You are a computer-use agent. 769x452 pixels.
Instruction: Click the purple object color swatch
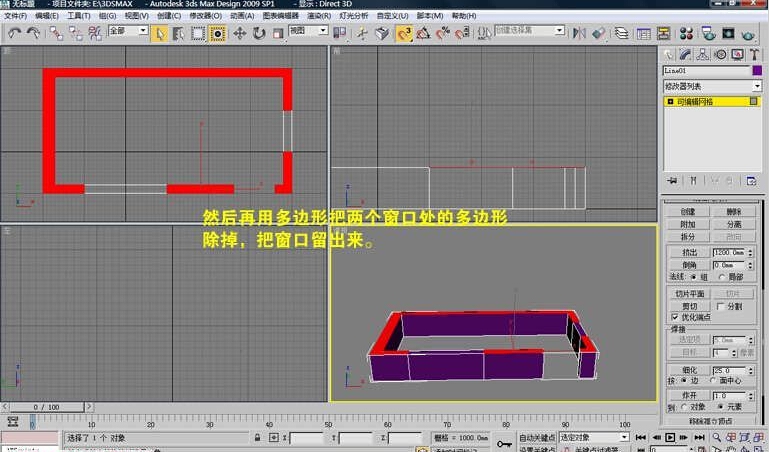(757, 71)
